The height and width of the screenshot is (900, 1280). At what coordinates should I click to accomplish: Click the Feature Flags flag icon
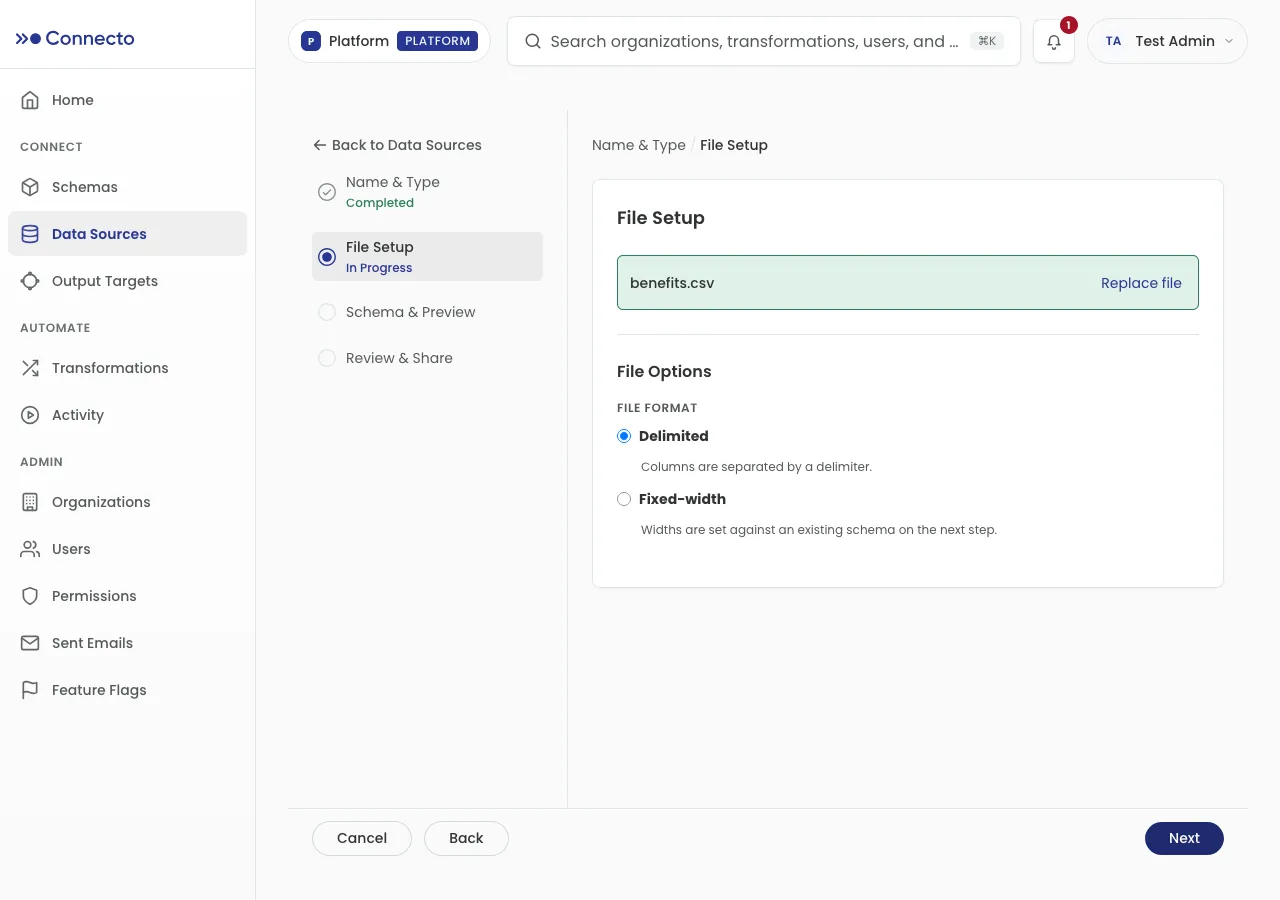[30, 690]
